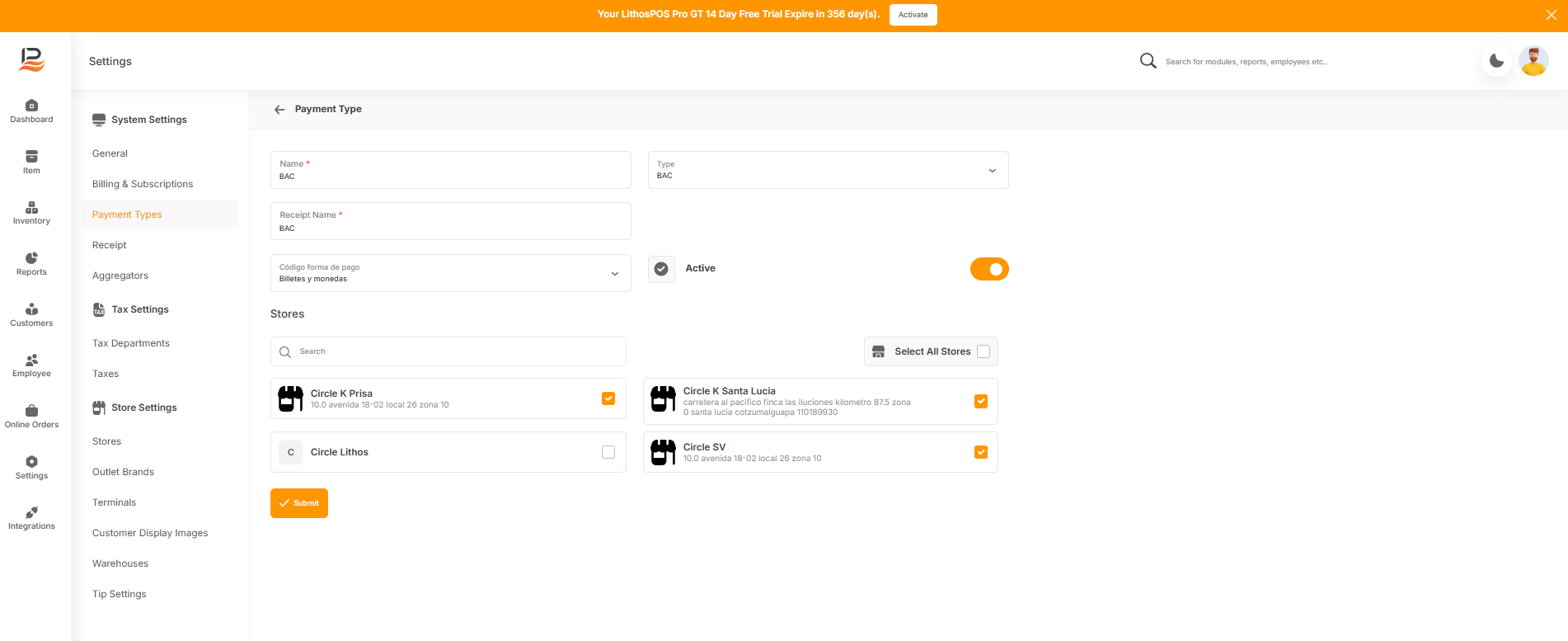Check the Circle Lithos store checkbox

[x=608, y=452]
